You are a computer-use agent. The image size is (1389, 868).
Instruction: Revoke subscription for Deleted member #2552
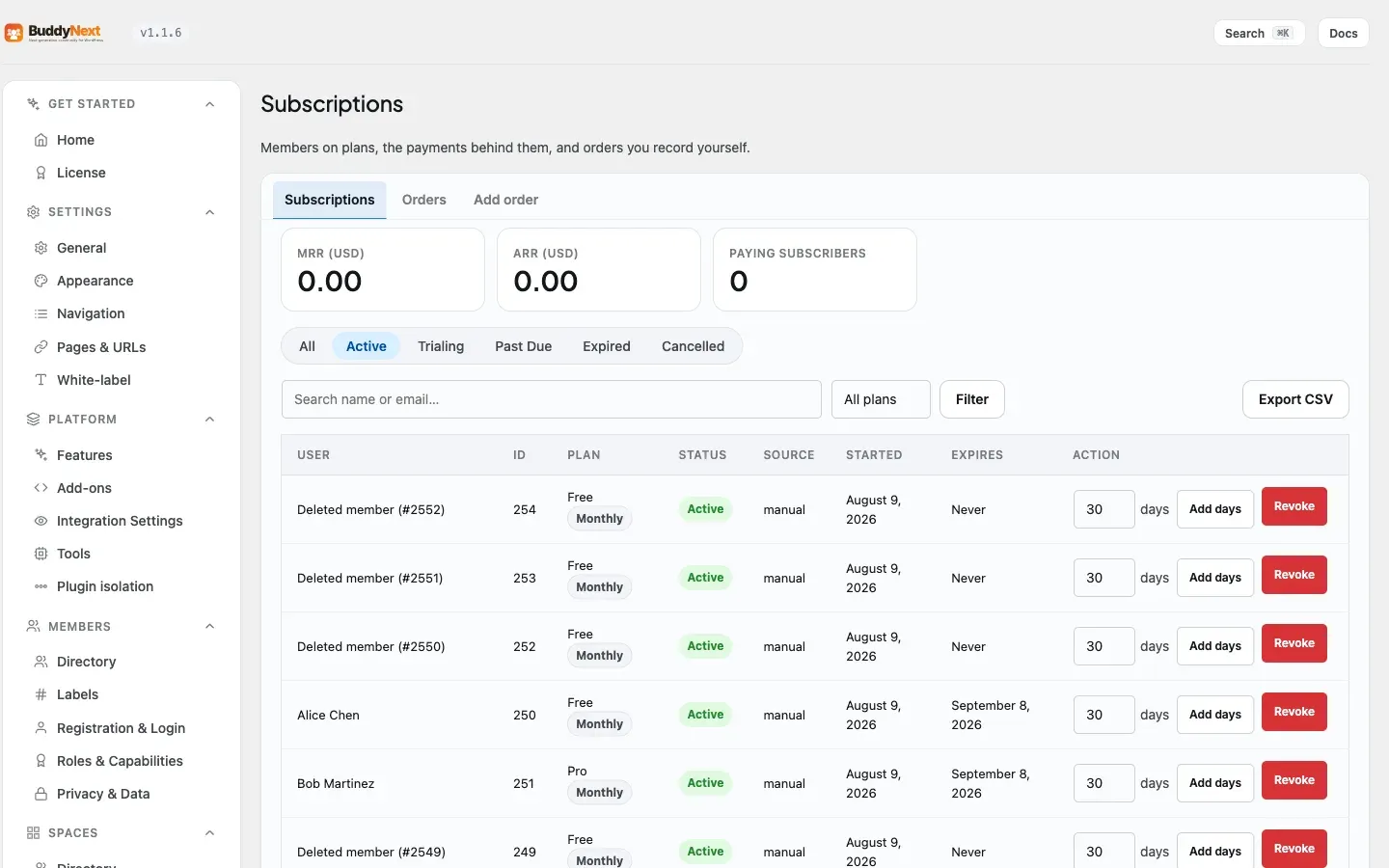coord(1294,506)
